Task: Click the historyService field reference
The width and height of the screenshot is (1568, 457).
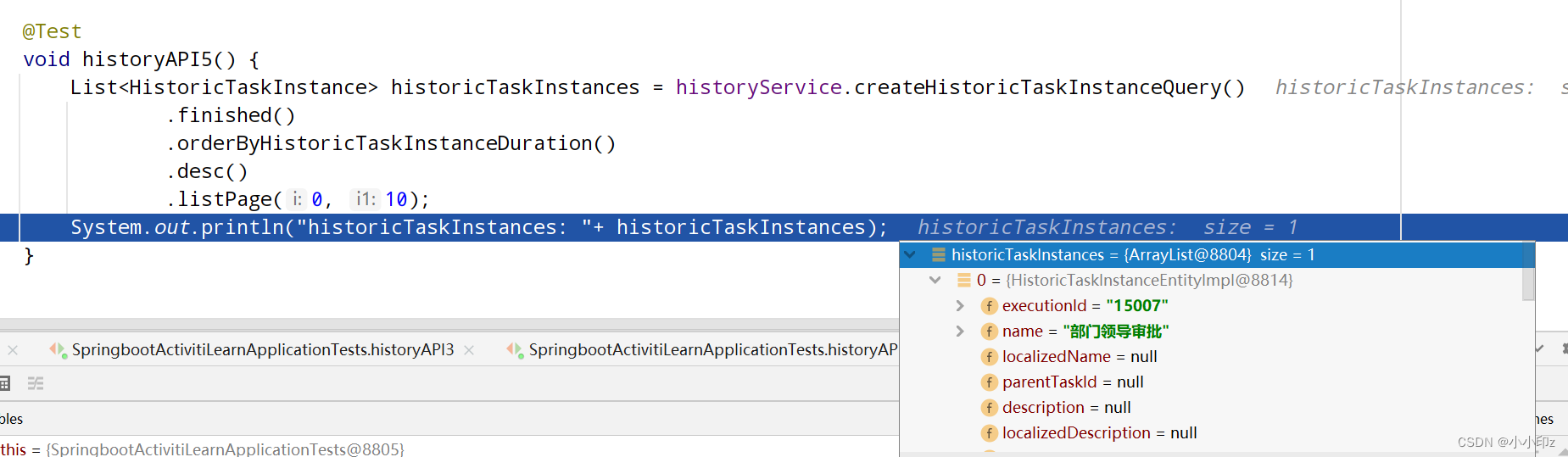Action: tap(759, 87)
